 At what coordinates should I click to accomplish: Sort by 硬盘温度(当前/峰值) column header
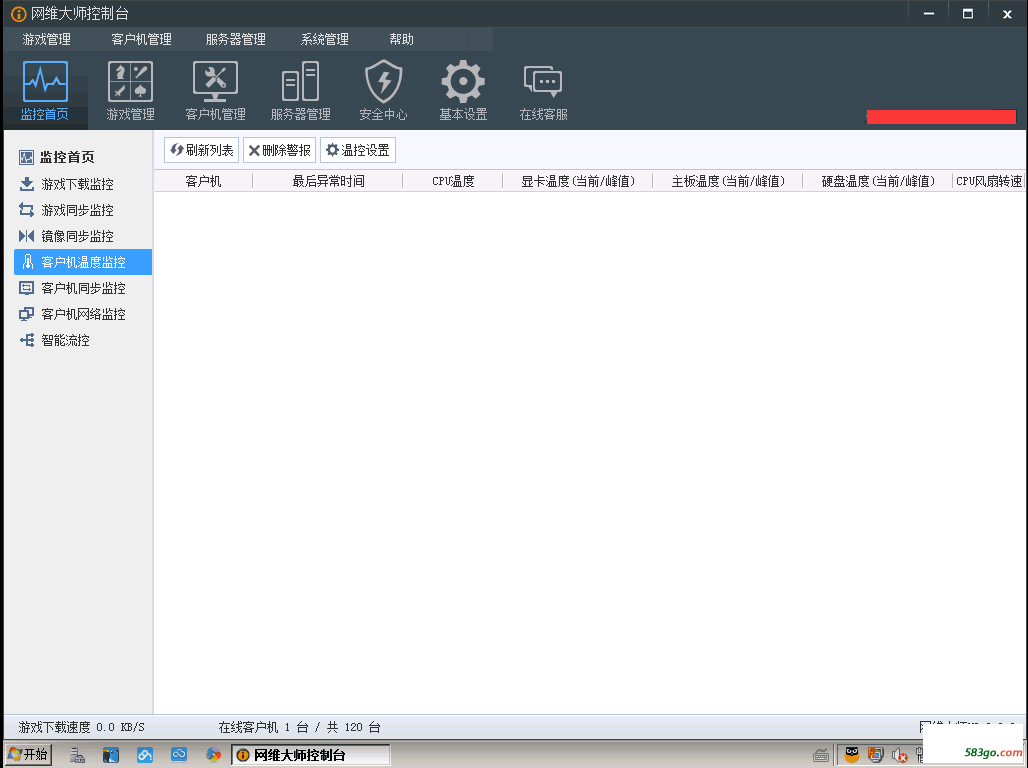[878, 181]
